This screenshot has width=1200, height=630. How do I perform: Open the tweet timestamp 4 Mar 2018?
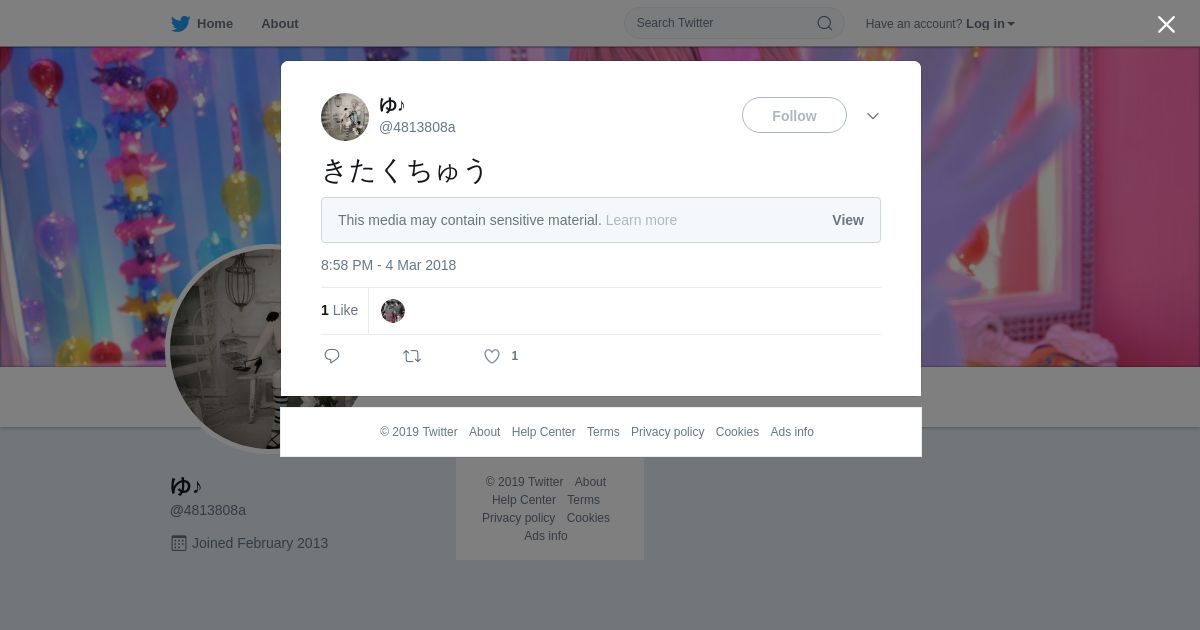point(388,265)
